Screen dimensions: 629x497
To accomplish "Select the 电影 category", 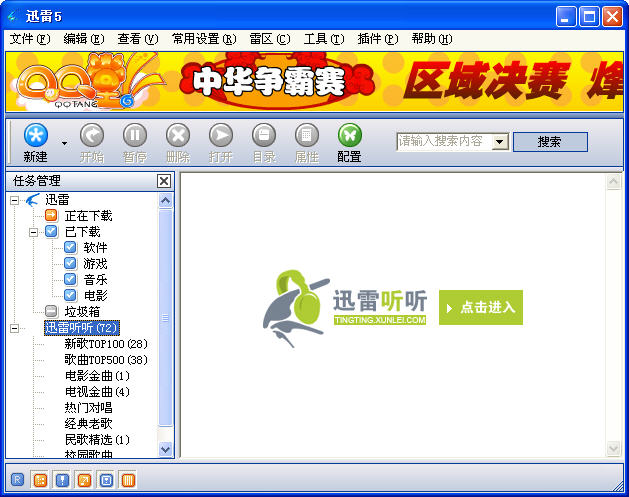I will coord(95,296).
